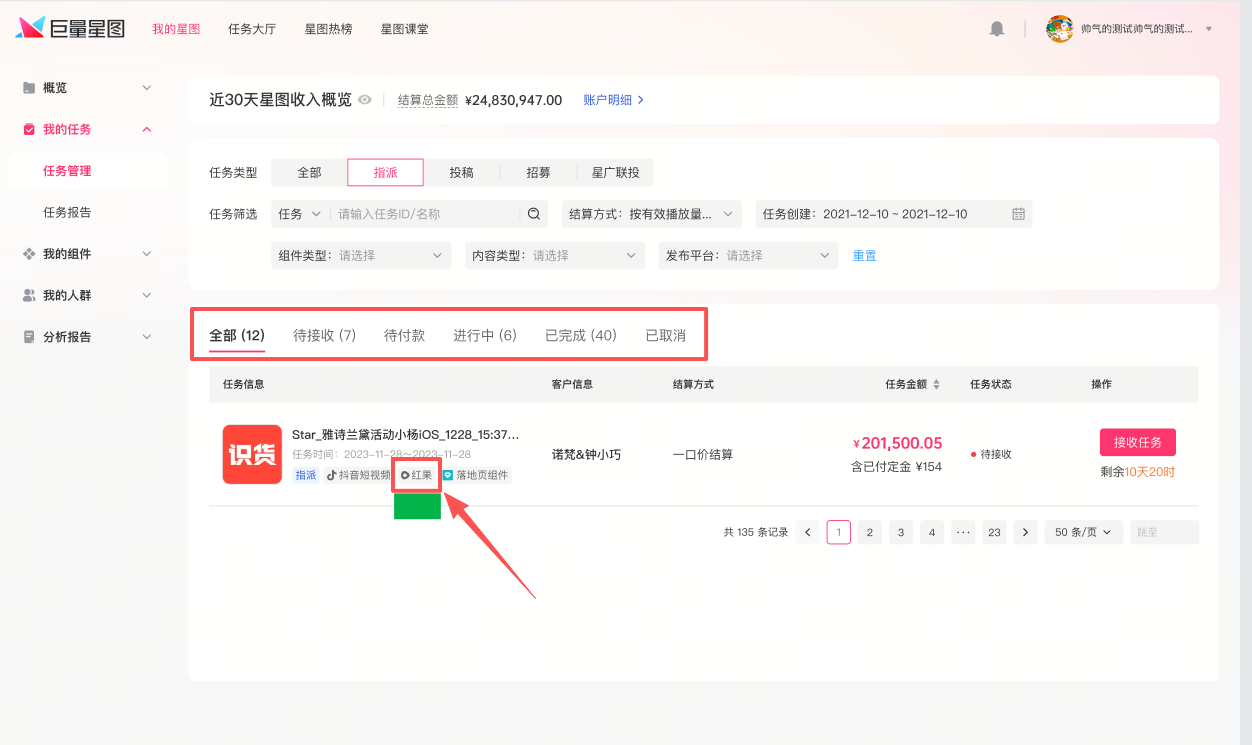Toggle income visibility eye icon
The height and width of the screenshot is (745, 1252).
coord(365,100)
